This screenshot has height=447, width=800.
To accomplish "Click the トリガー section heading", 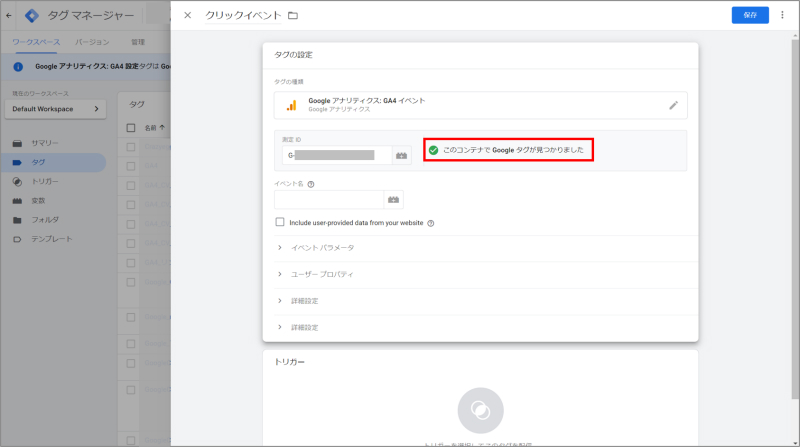I will coord(289,362).
